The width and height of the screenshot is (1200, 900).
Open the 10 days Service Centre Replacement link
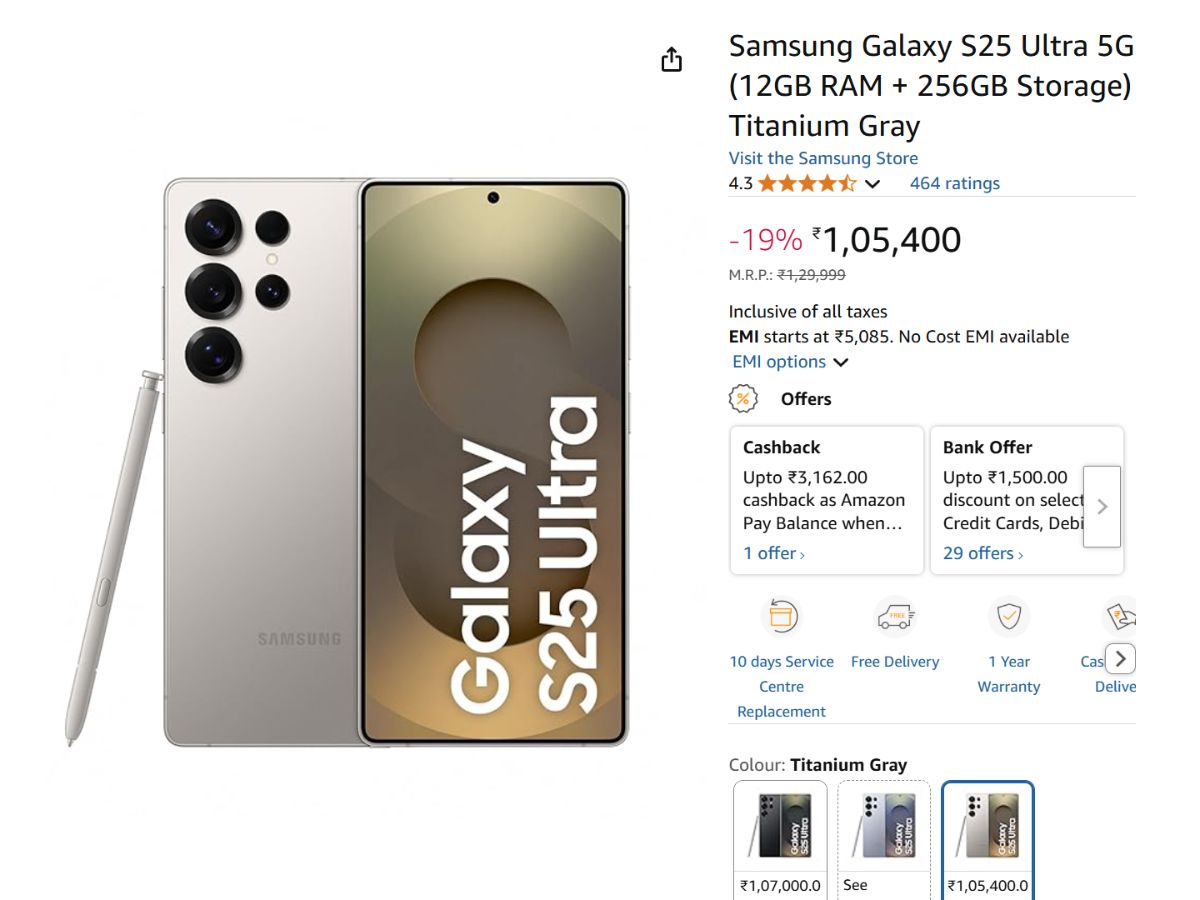(x=781, y=686)
